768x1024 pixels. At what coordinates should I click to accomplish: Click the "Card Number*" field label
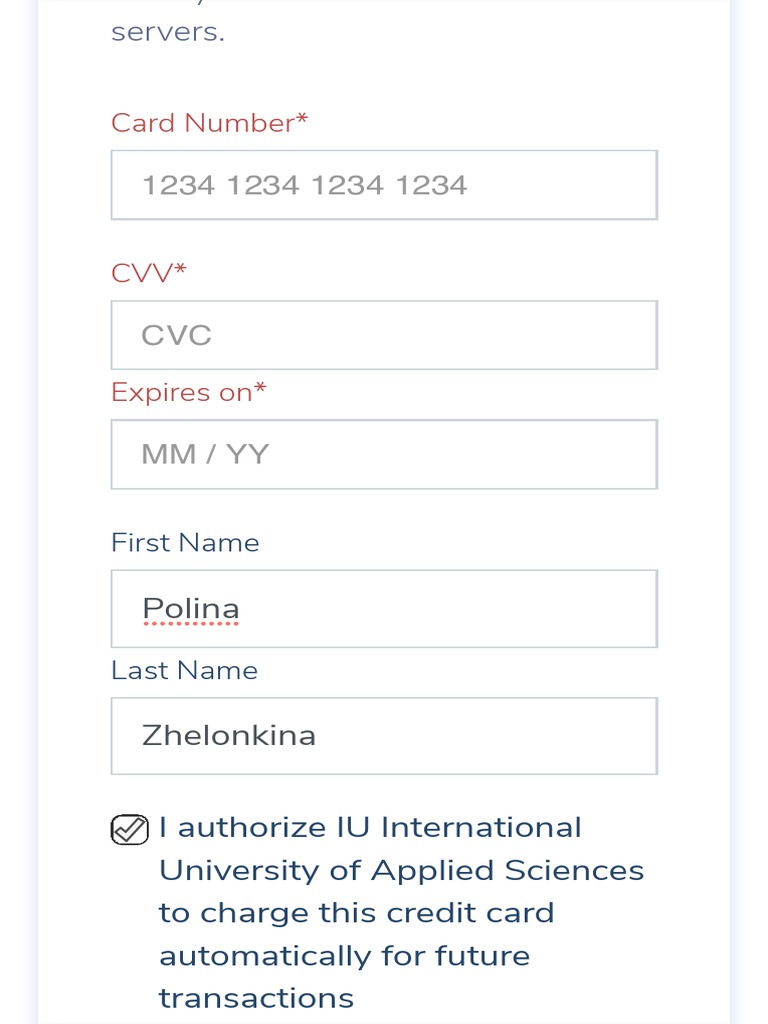[209, 123]
